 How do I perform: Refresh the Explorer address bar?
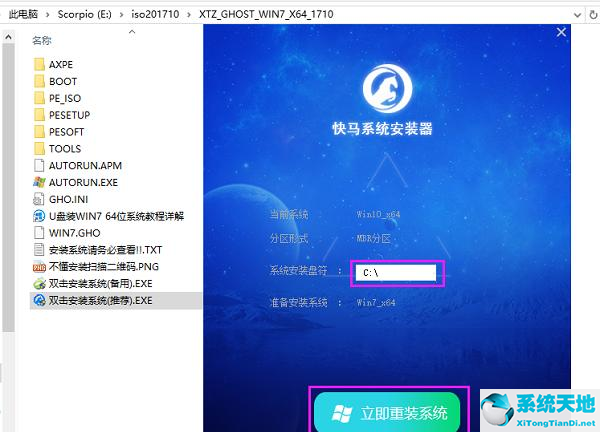[593, 15]
